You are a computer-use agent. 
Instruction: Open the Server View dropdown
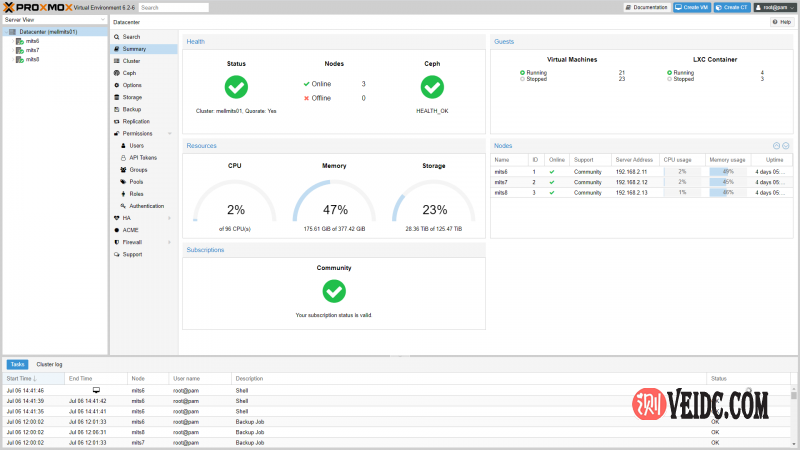click(x=55, y=19)
